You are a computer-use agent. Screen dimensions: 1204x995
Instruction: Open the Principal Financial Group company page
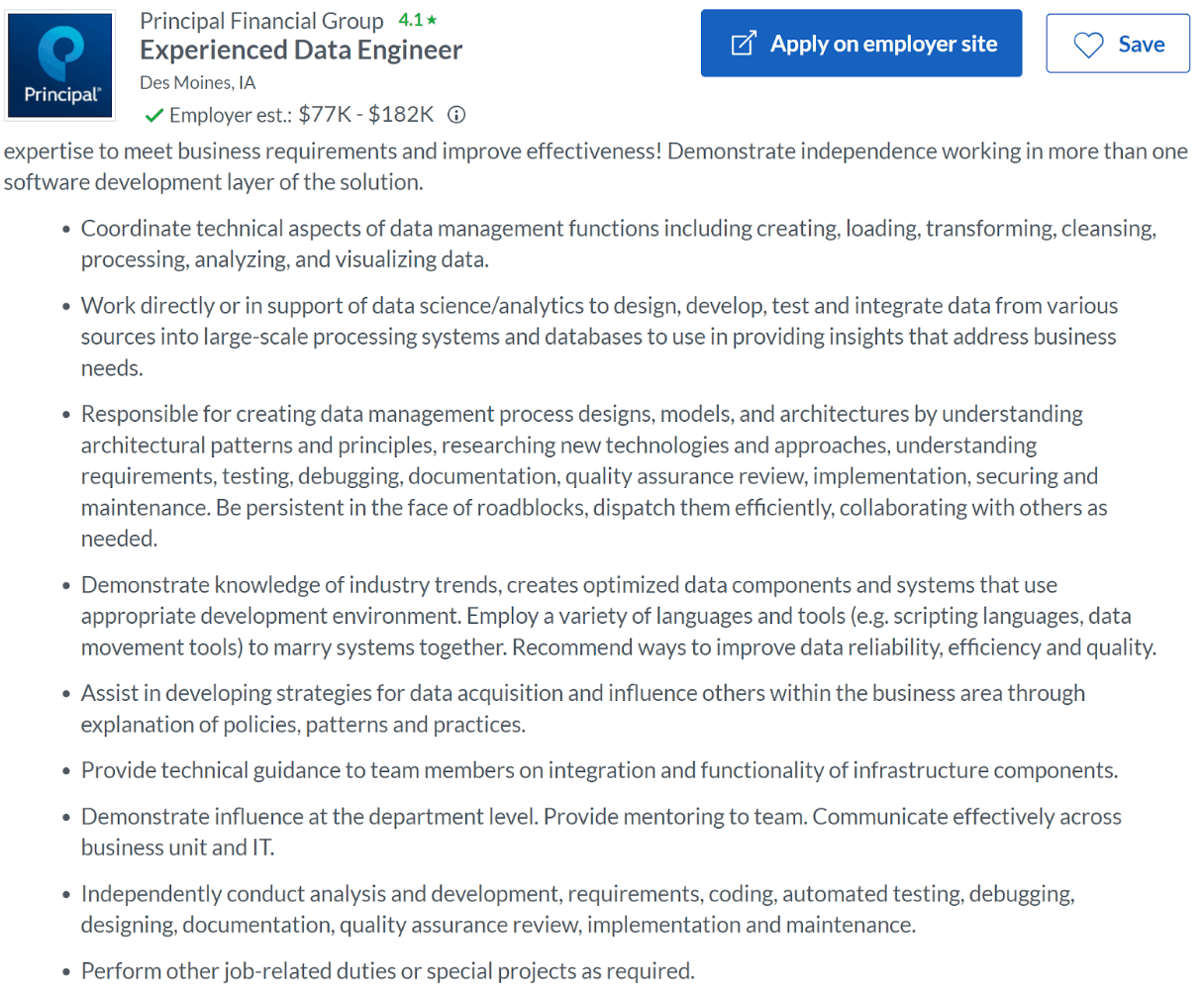pos(261,20)
